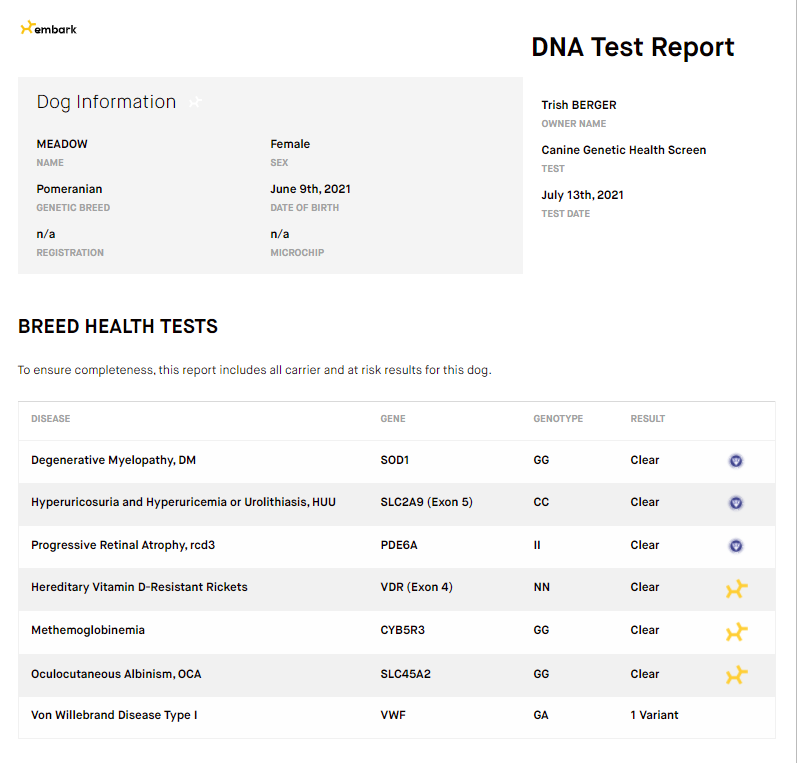Click the badge icon on Hyperuricosuria HUU row
The image size is (798, 763).
tap(735, 503)
